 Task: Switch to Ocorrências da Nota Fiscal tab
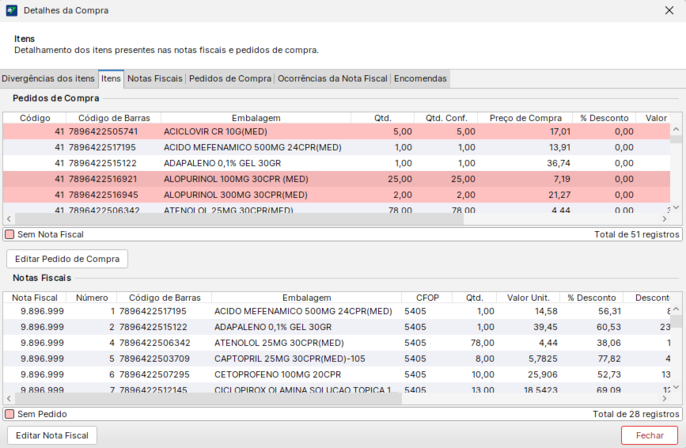point(332,79)
